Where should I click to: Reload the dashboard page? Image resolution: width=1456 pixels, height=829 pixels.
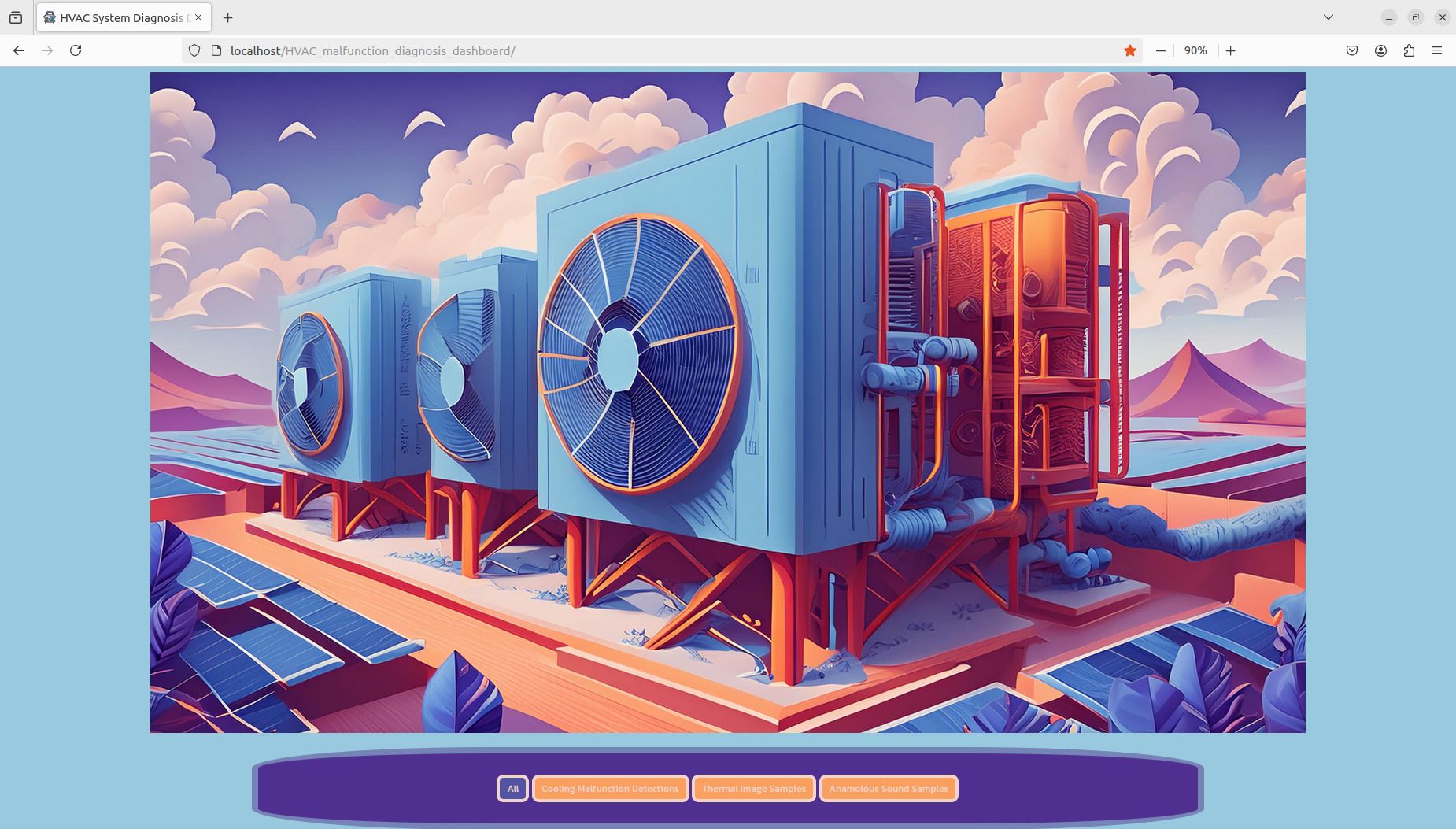click(76, 50)
